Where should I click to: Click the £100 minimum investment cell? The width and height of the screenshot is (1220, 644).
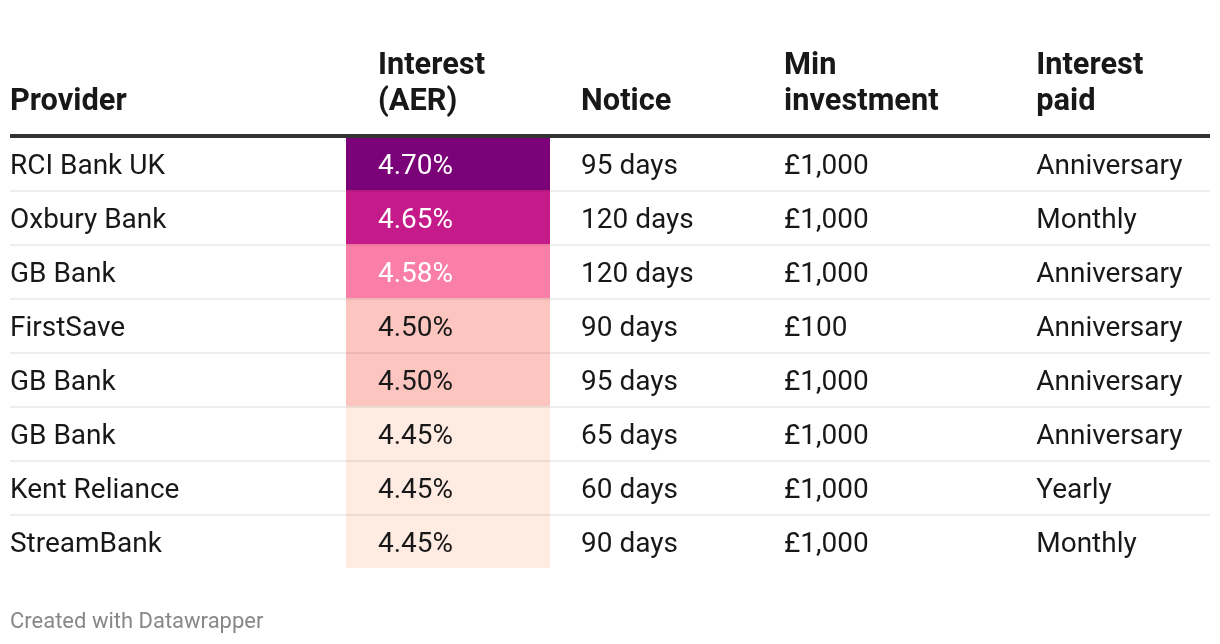815,327
